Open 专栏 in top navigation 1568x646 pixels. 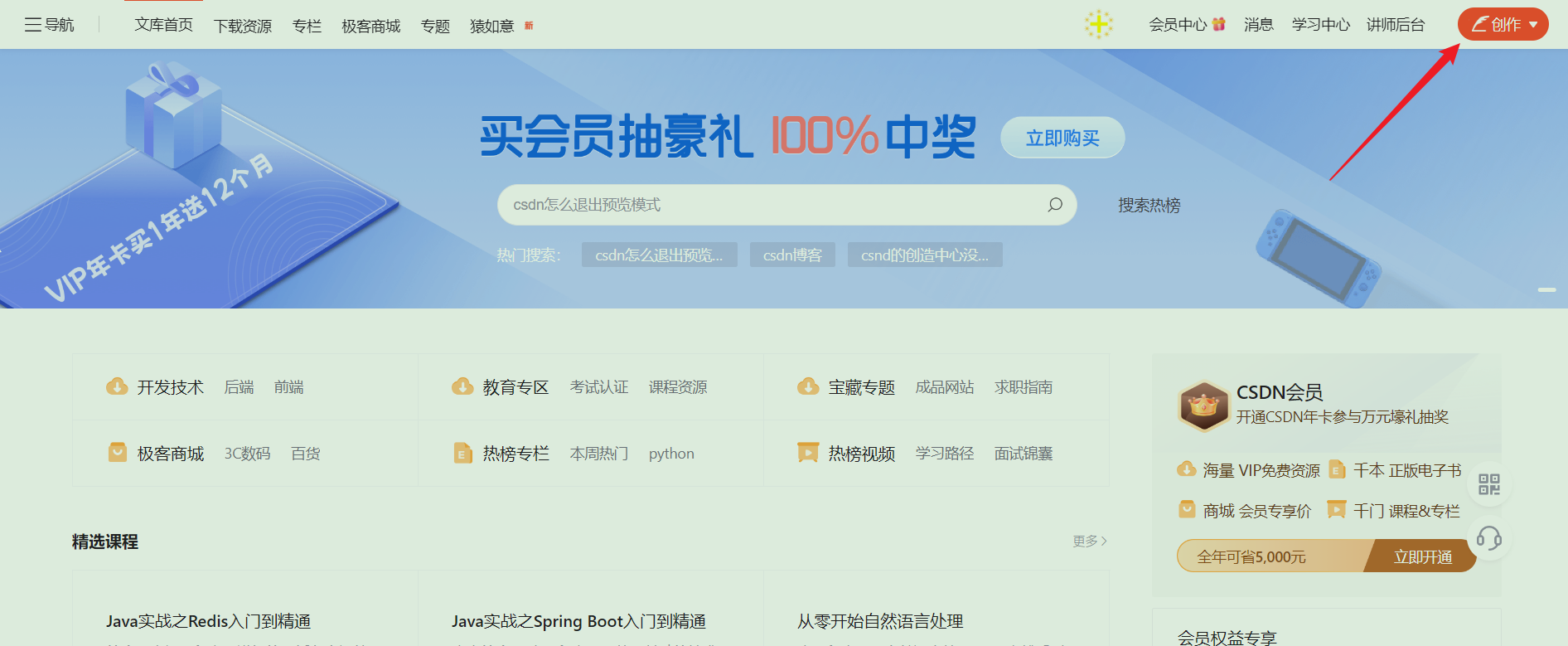tap(307, 26)
